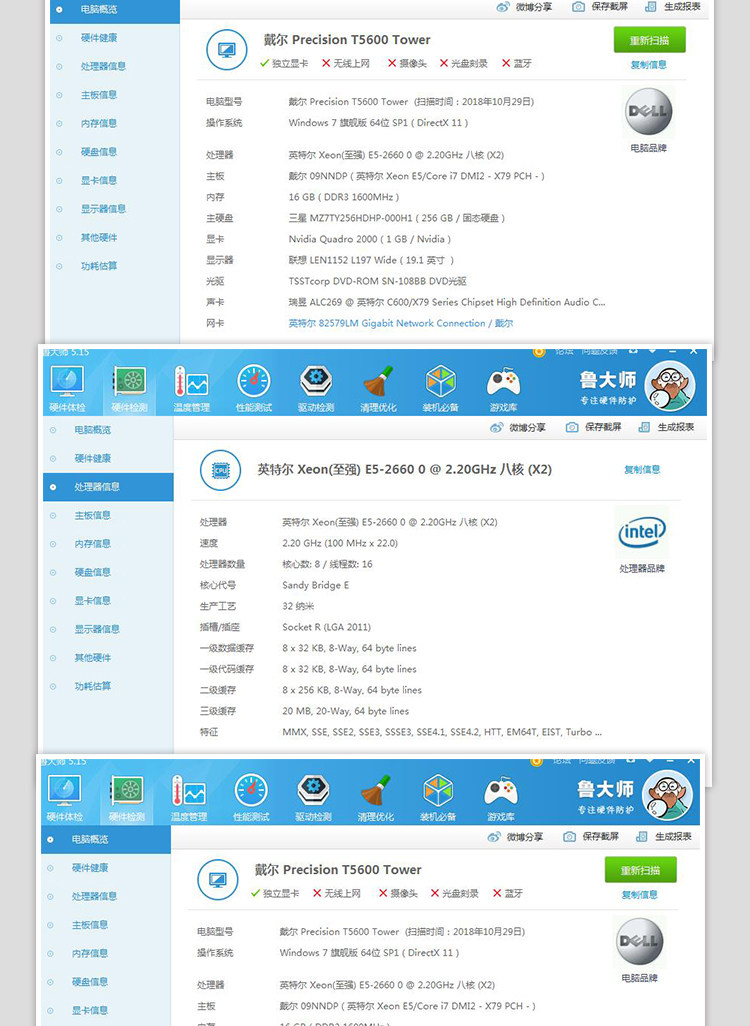Select 显示器信息 in the middle window sidebar
This screenshot has height=1026, width=750.
[108, 629]
